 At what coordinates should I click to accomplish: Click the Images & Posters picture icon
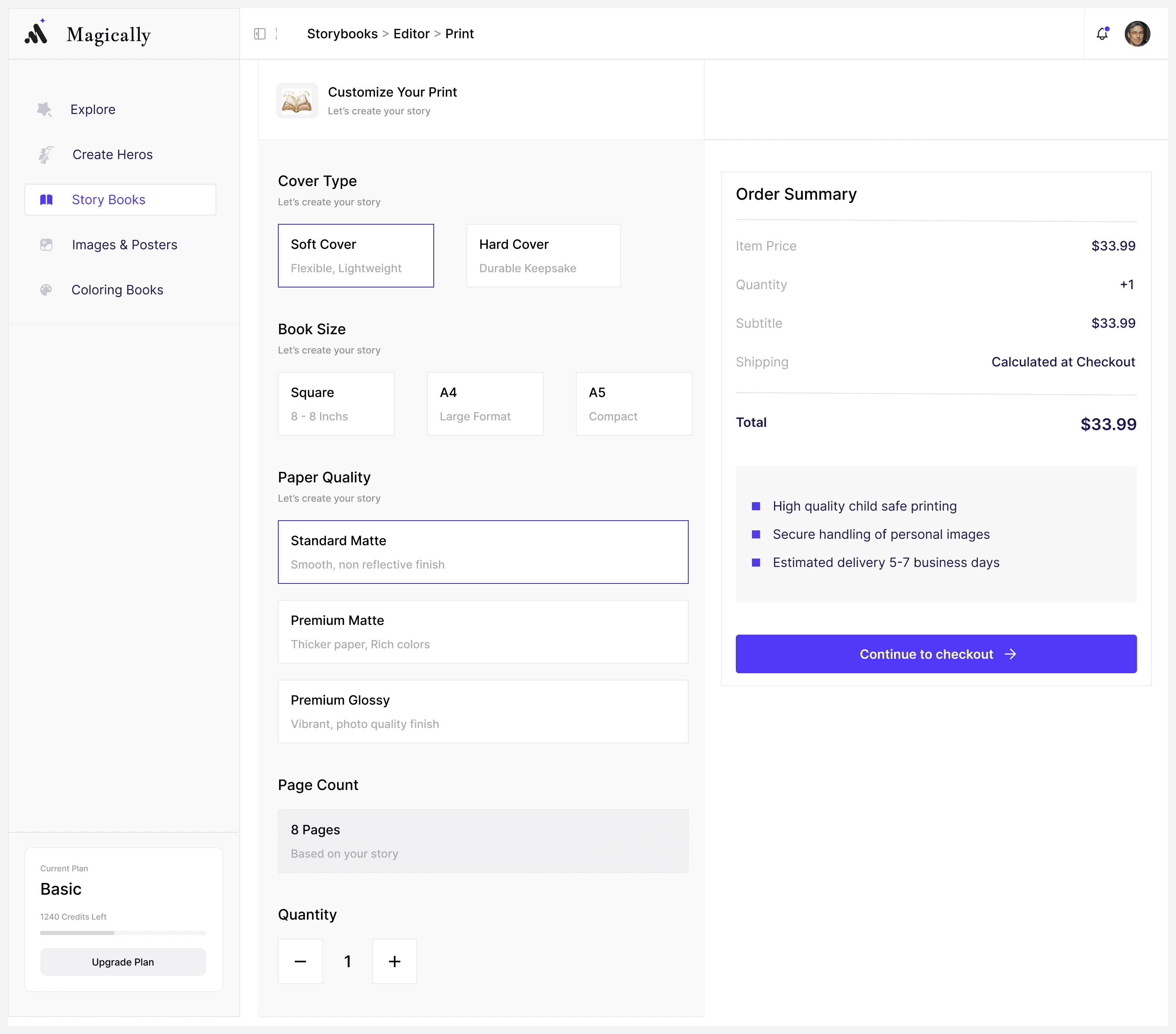pos(46,245)
